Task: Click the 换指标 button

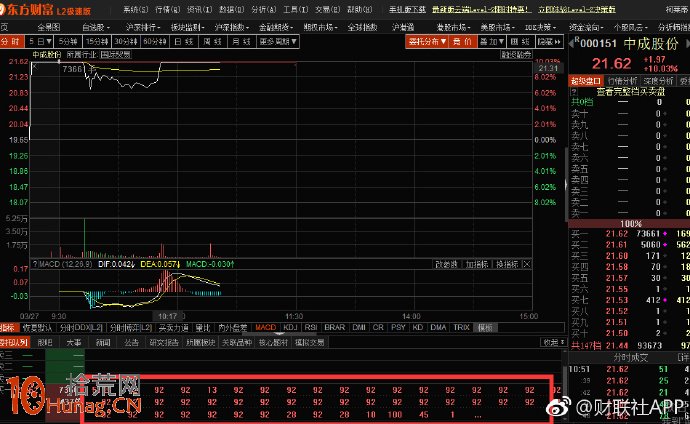Action: coord(507,264)
